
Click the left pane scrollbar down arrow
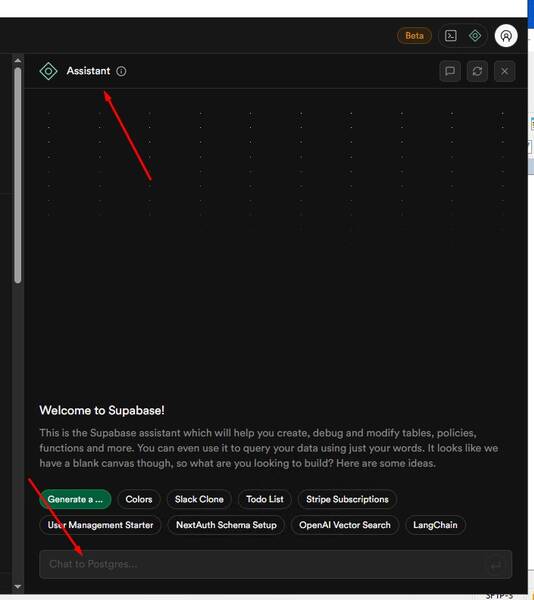click(18, 587)
